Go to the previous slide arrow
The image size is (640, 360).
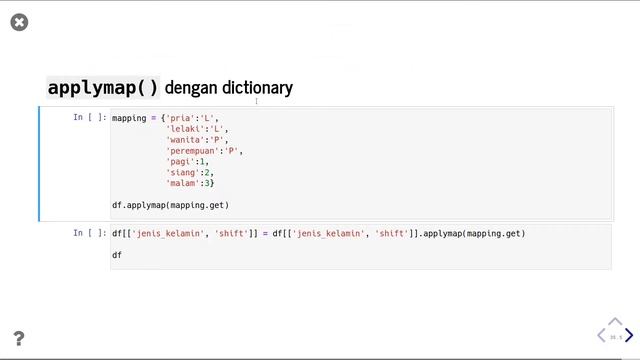[601, 335]
